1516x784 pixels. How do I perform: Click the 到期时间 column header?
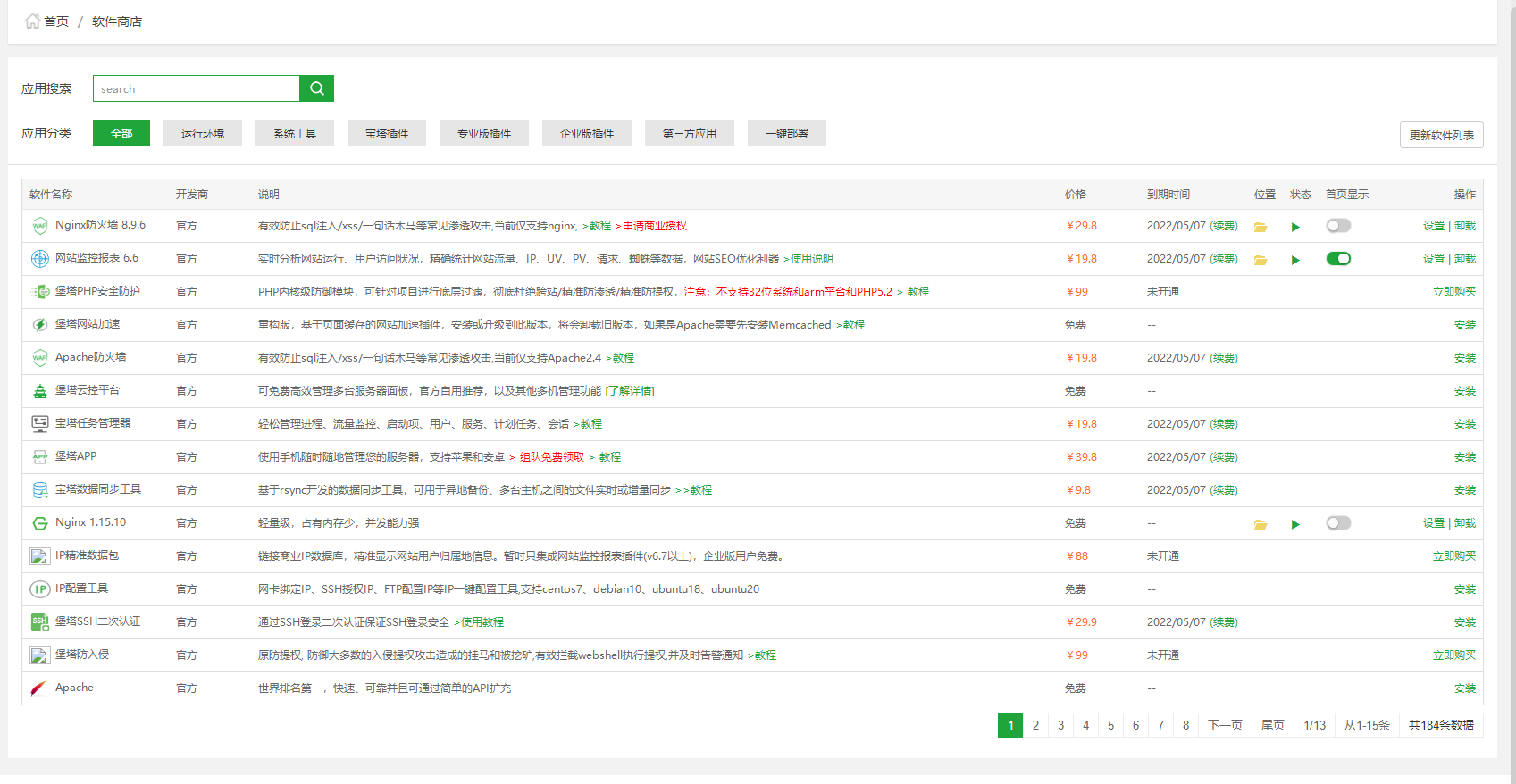(1168, 195)
